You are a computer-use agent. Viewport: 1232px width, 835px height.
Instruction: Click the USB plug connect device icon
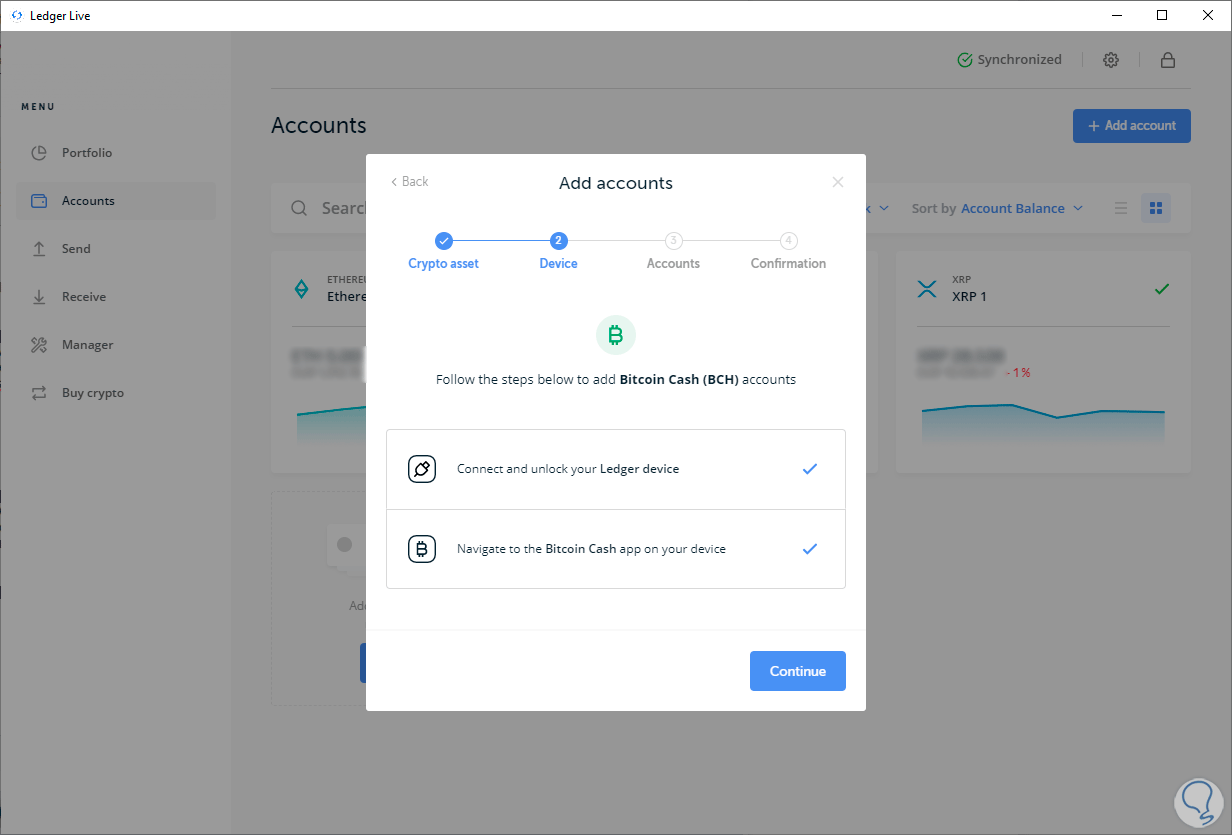click(x=422, y=469)
